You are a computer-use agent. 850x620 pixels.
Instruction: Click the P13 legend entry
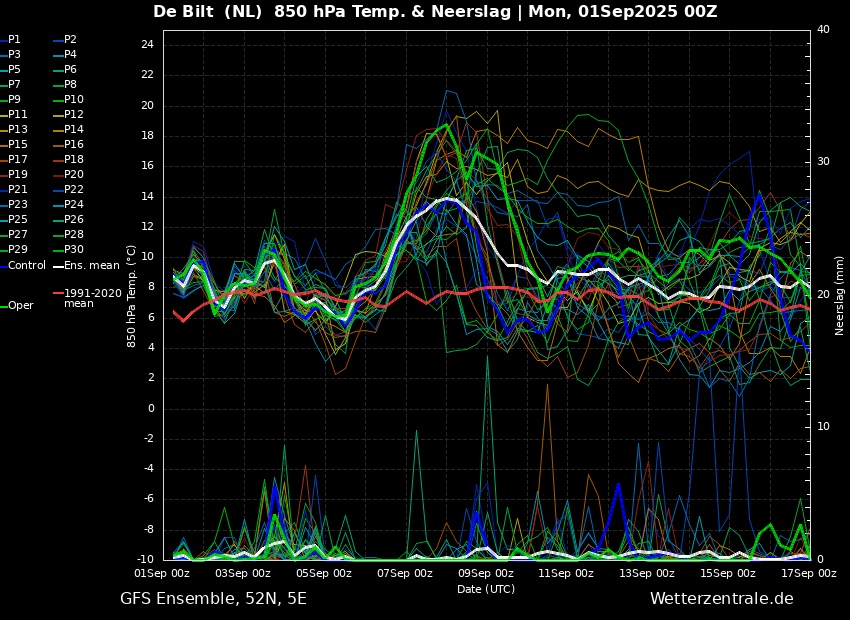point(17,129)
